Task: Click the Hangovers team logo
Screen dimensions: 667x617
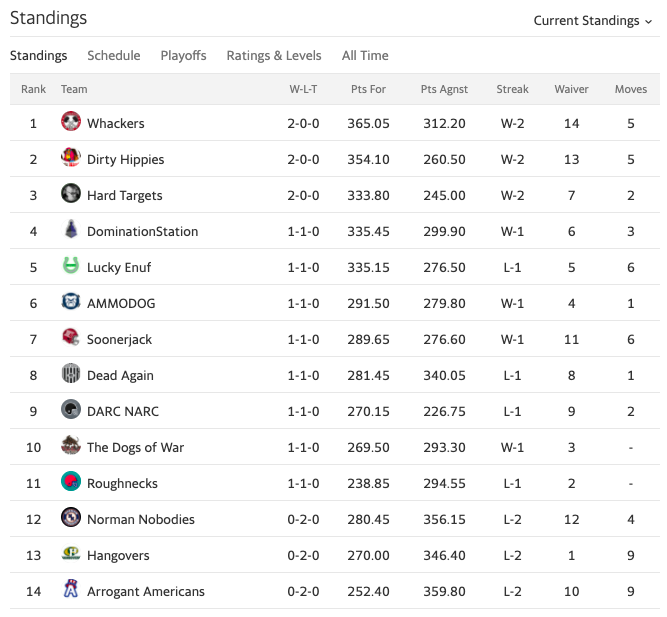Action: 71,554
